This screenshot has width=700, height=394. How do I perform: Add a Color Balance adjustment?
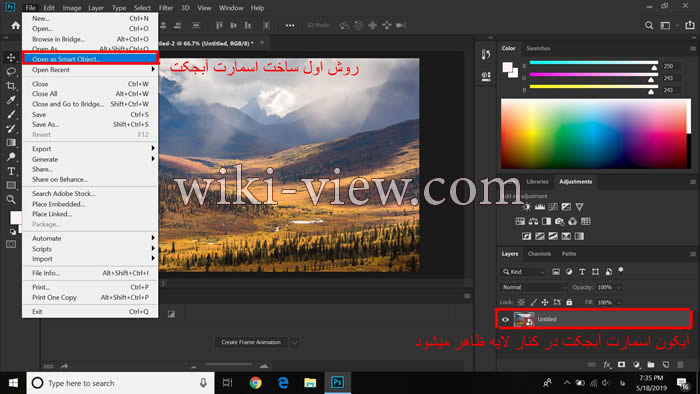533,221
